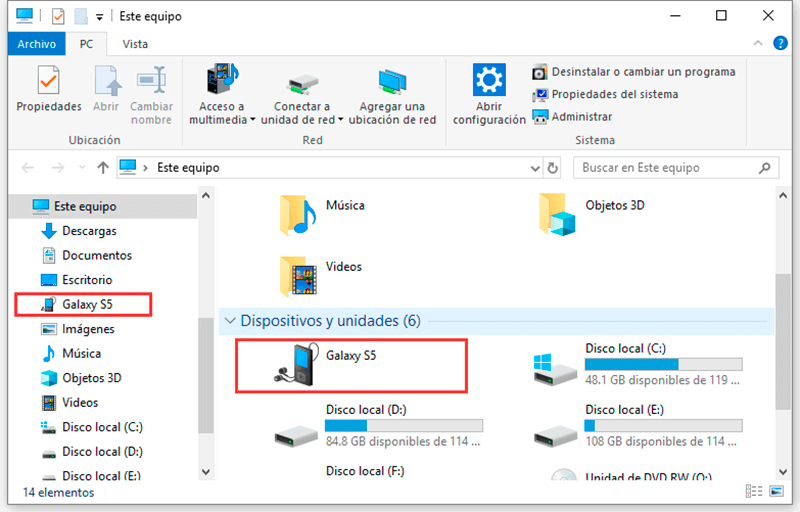Click the breadcrumb chevron before Este equipo
The image size is (800, 512).
[145, 168]
